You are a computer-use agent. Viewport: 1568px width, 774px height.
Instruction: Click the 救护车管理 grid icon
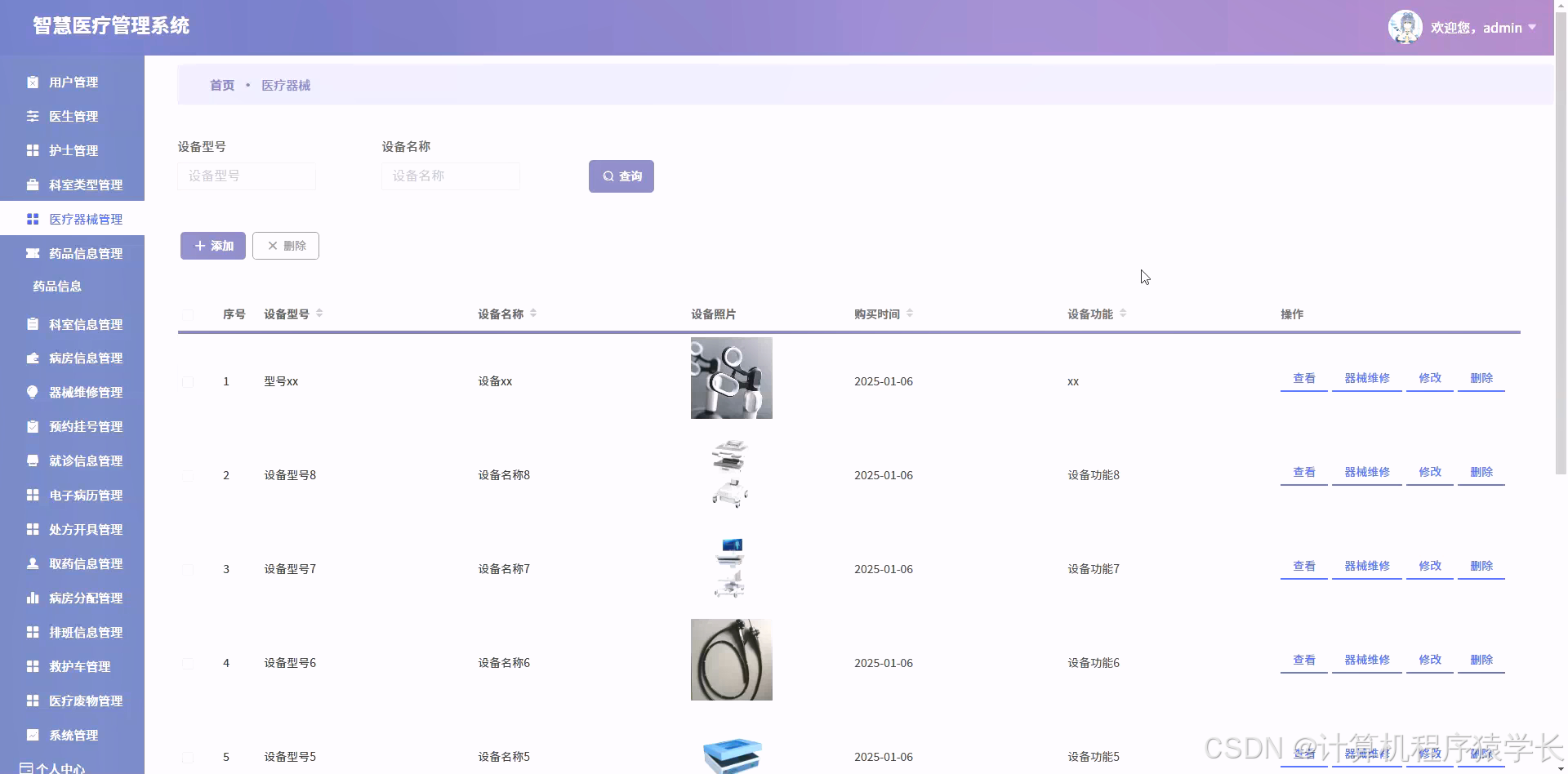(x=33, y=666)
